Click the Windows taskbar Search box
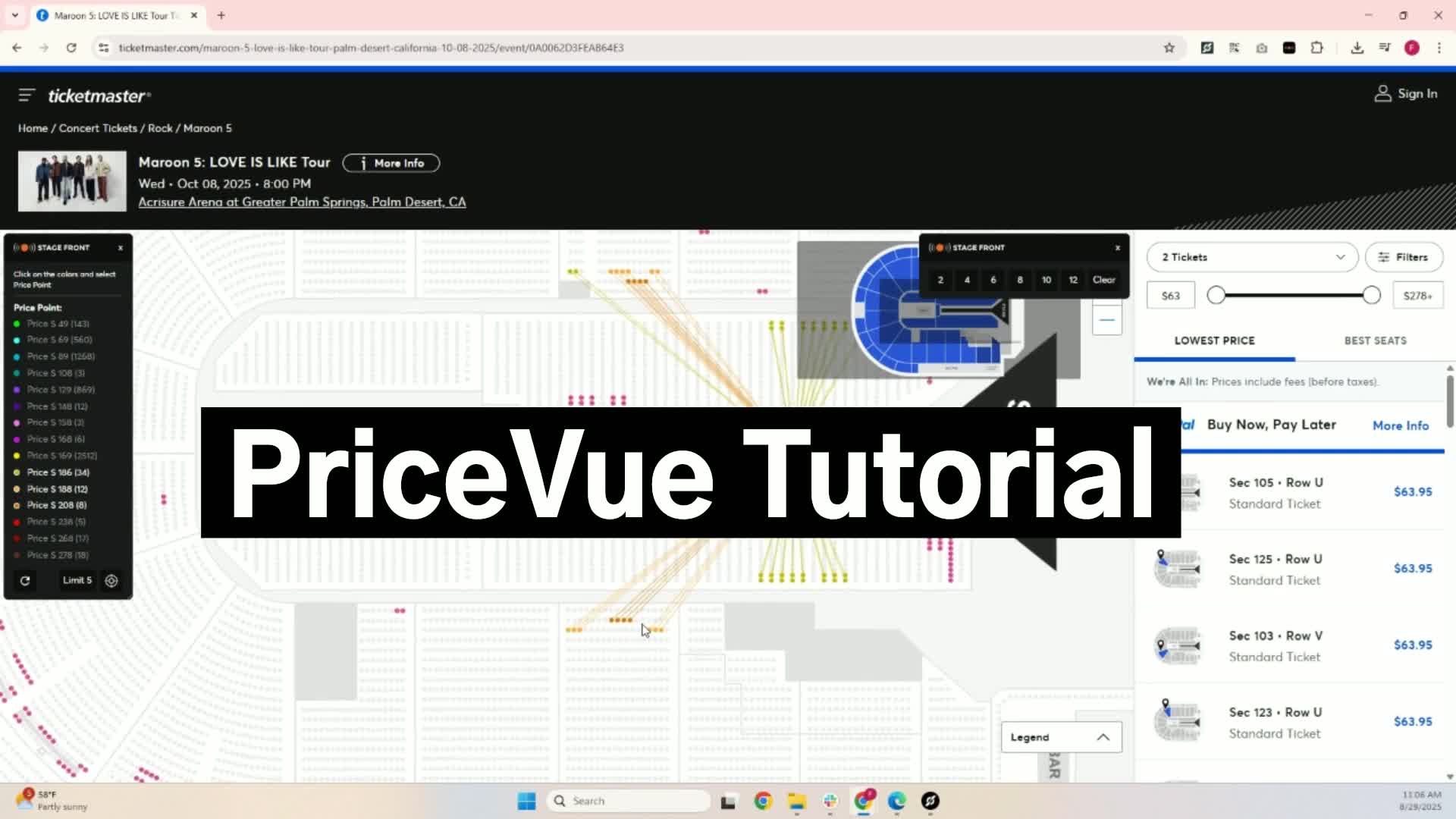The height and width of the screenshot is (819, 1456). click(x=628, y=801)
